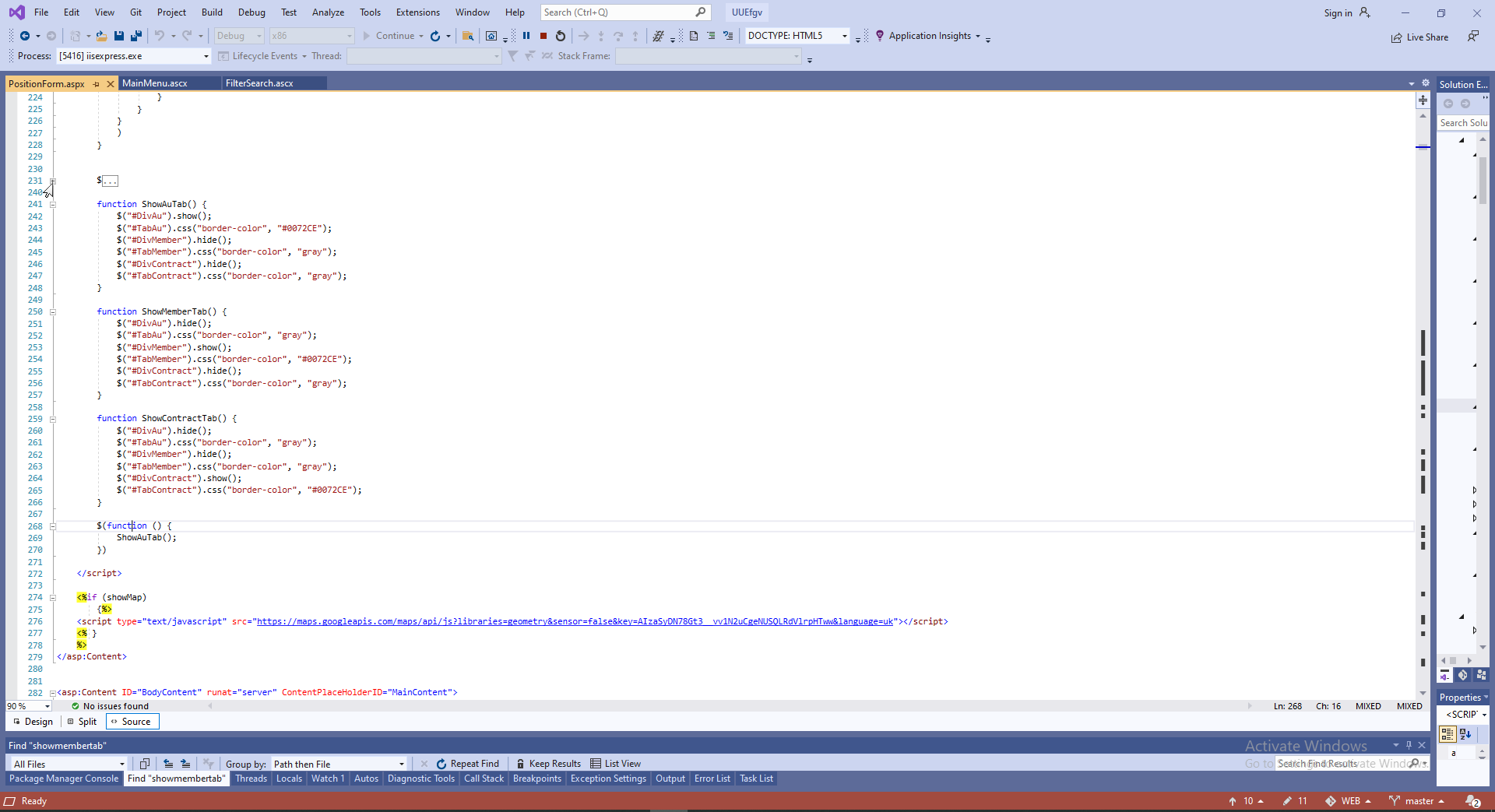This screenshot has height=812, width=1495.
Task: Toggle pin on PositionForm.aspx tab
Action: [97, 84]
